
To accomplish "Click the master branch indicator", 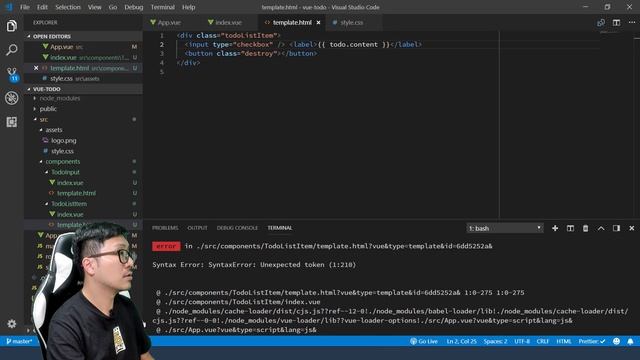I will 19,341.
